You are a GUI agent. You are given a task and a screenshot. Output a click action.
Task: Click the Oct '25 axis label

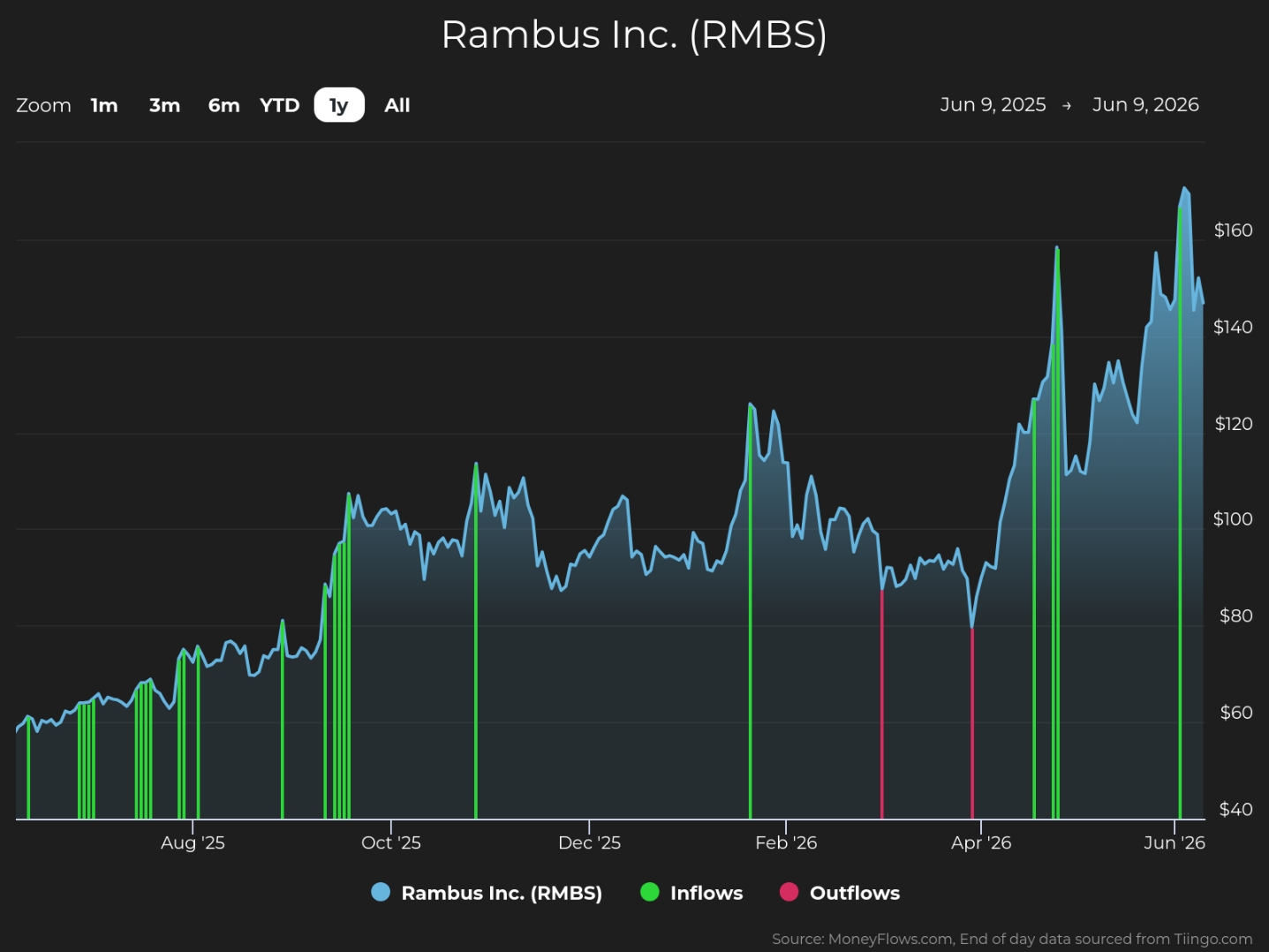[390, 842]
